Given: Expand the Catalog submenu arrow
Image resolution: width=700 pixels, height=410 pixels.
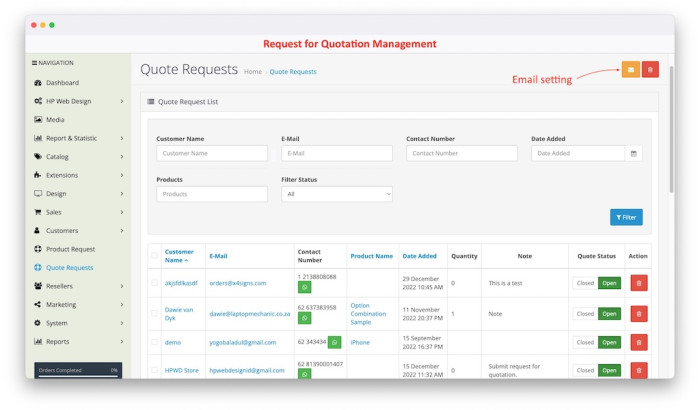Looking at the screenshot, I should pyautogui.click(x=121, y=157).
